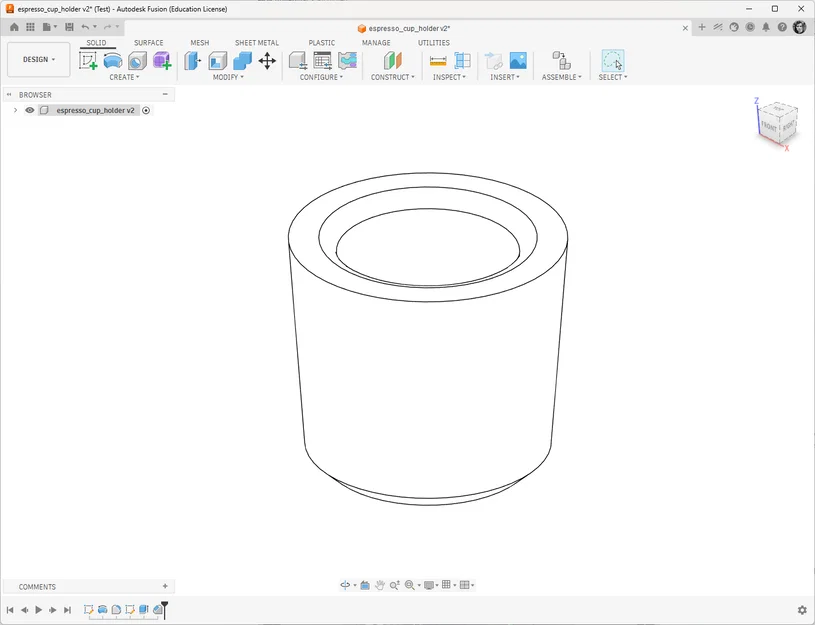Switch to the SHEET METAL tab

click(257, 43)
